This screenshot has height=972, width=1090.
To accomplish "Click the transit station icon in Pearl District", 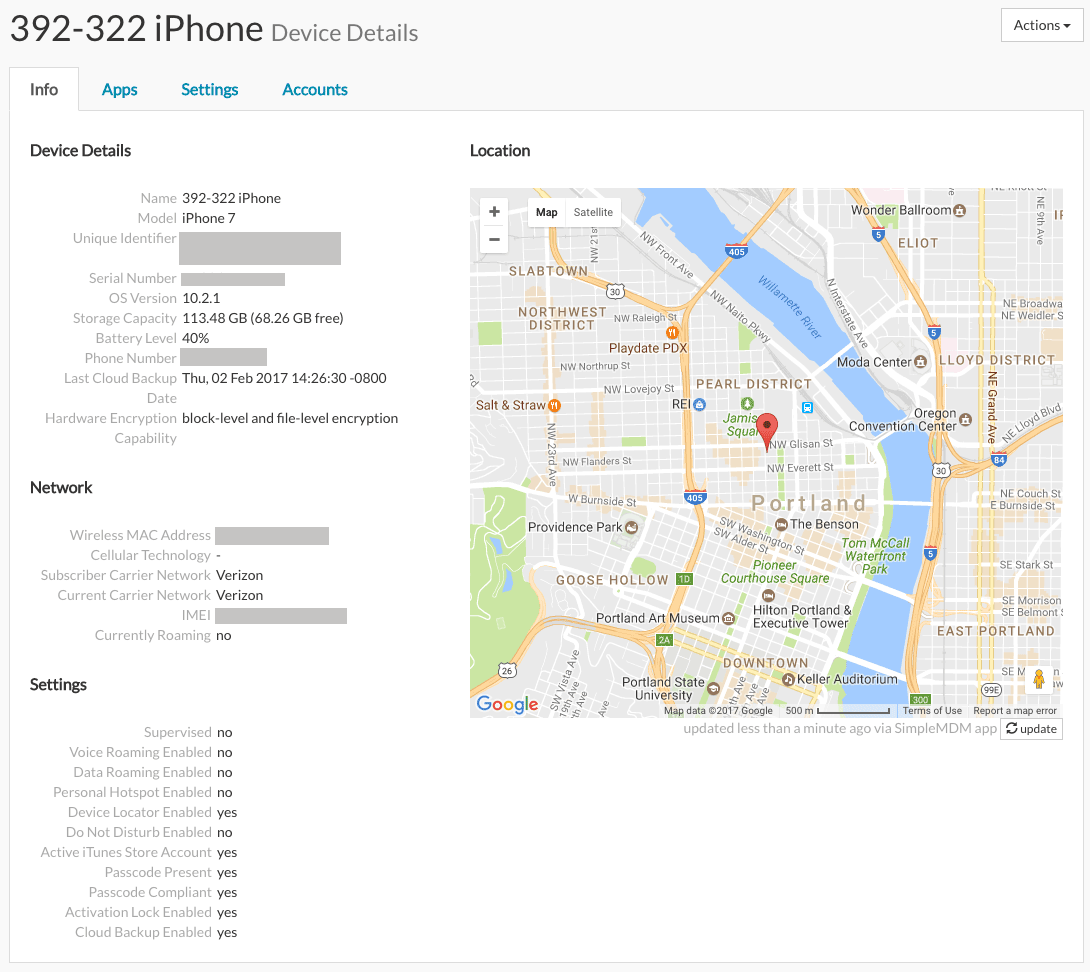I will point(807,407).
